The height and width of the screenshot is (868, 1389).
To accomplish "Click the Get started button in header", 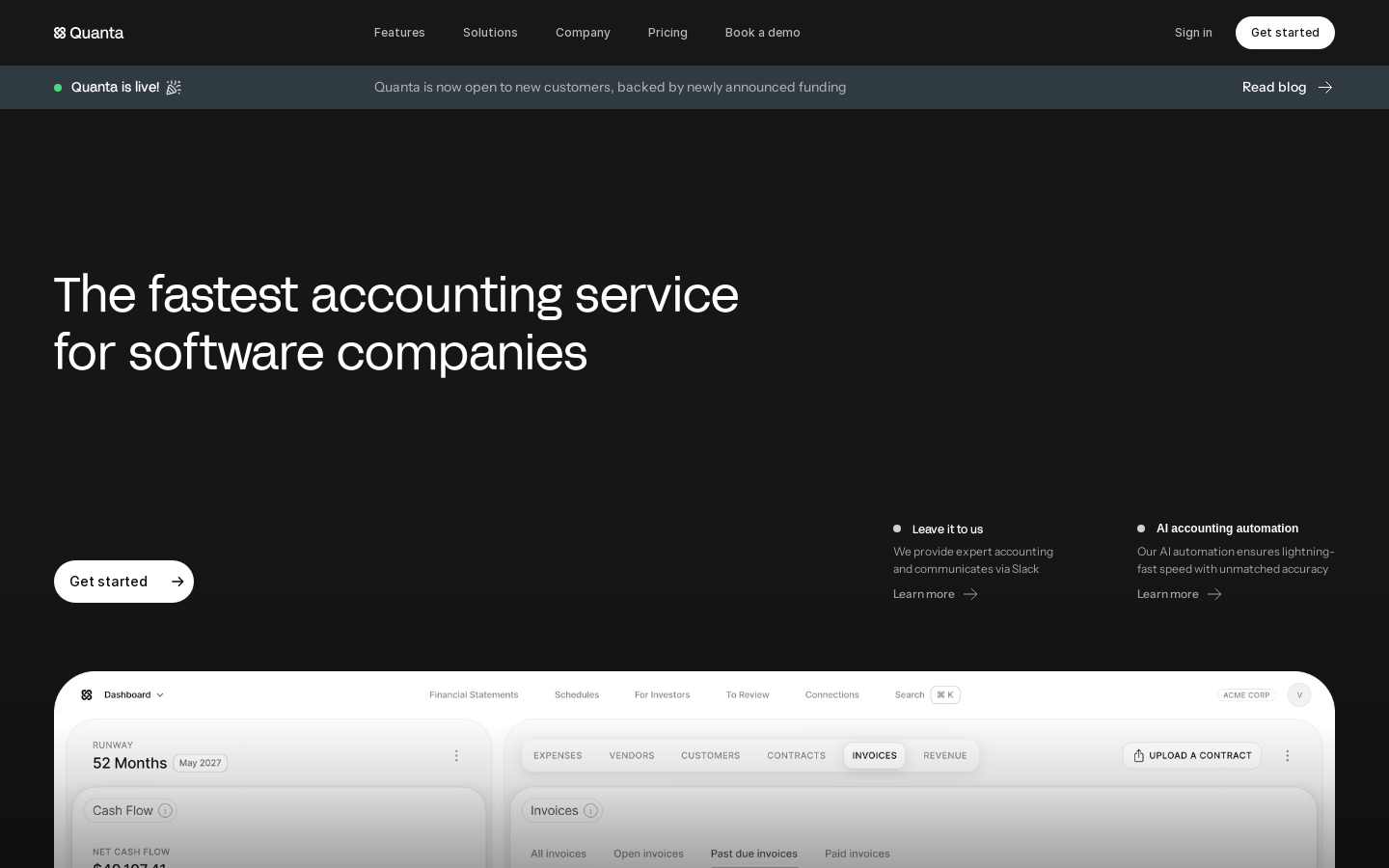I will click(x=1285, y=33).
